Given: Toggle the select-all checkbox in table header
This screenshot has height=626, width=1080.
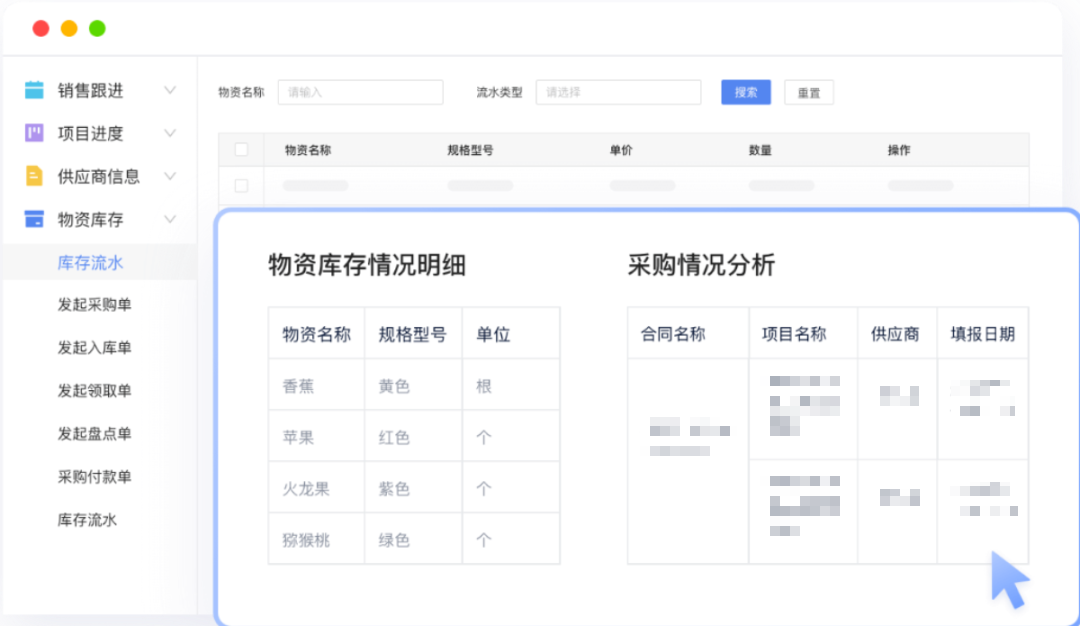Looking at the screenshot, I should [x=241, y=150].
